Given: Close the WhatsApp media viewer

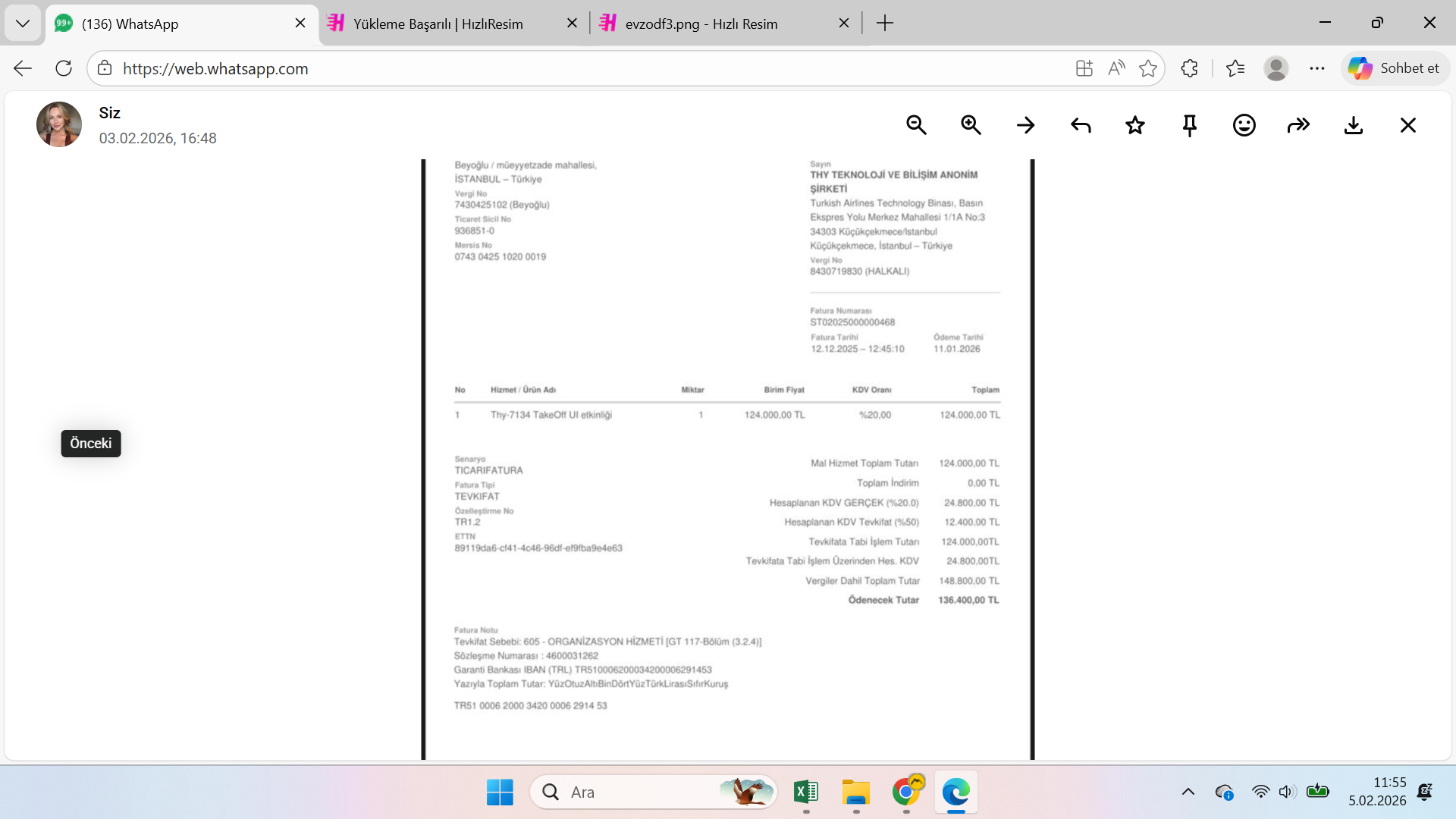Looking at the screenshot, I should click(x=1408, y=125).
